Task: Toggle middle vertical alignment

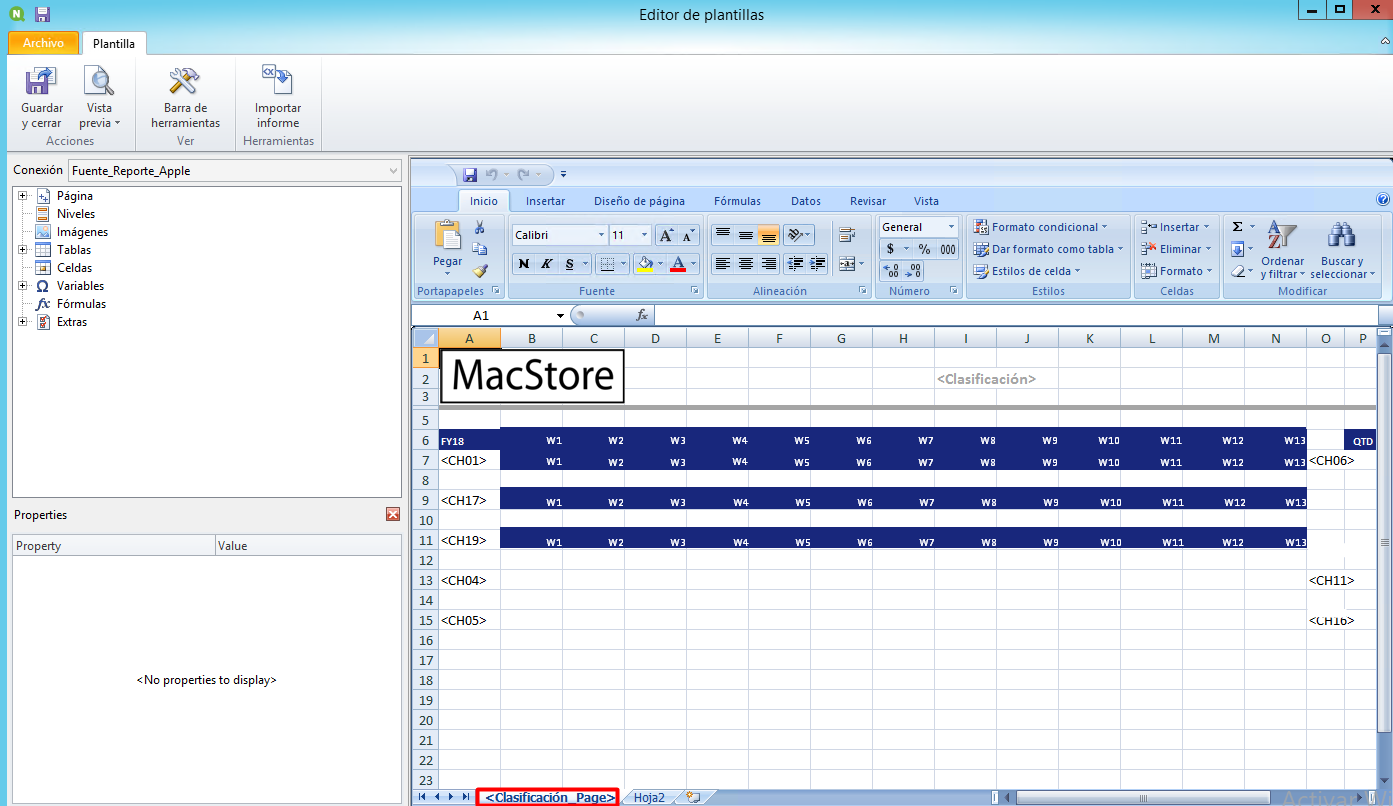Action: [746, 235]
